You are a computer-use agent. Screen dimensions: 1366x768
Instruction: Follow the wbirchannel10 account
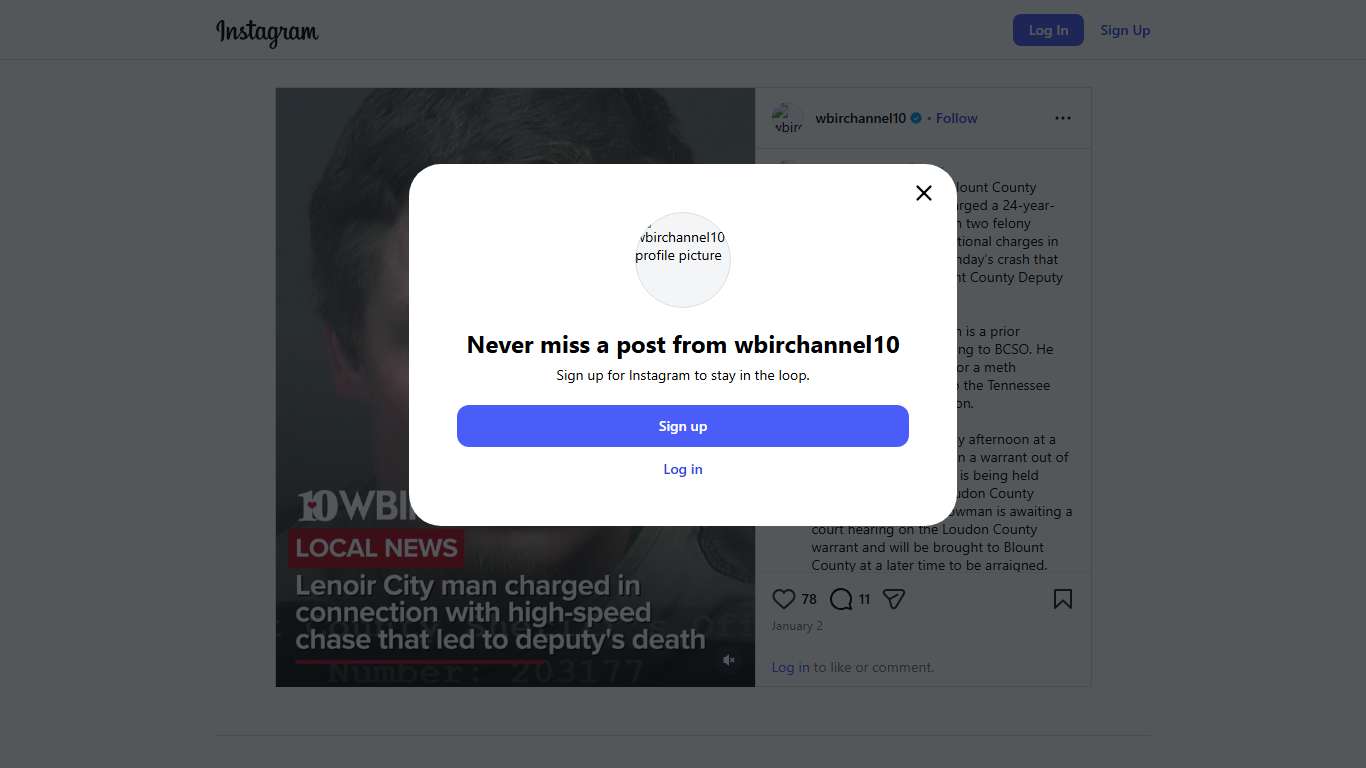957,118
